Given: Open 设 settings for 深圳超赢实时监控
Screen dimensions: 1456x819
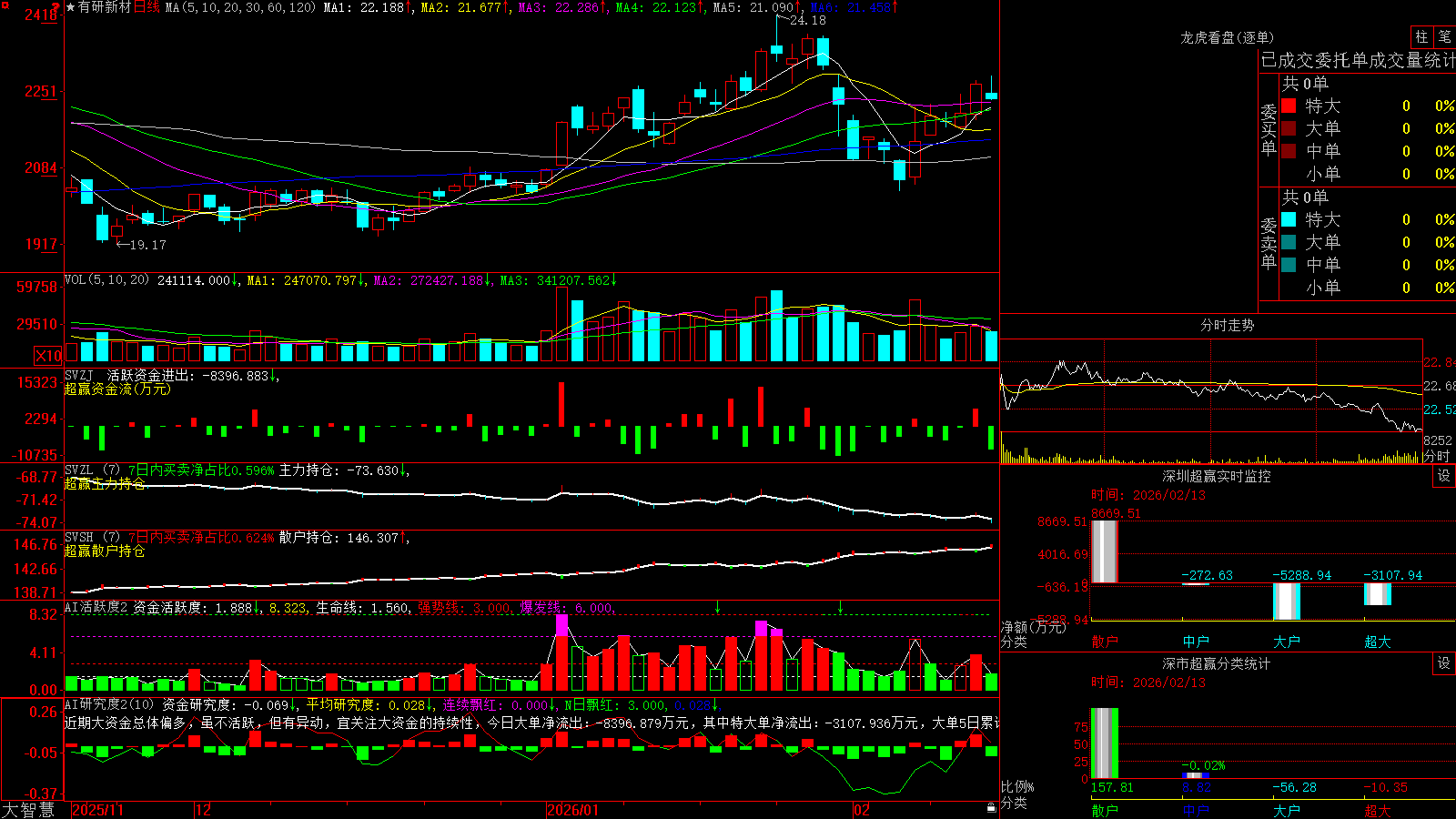Looking at the screenshot, I should click(1444, 476).
